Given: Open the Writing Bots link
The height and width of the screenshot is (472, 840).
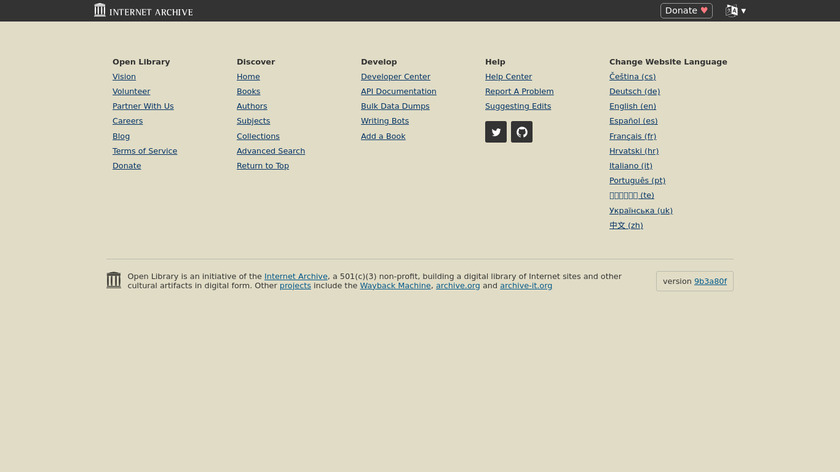Looking at the screenshot, I should 385,121.
